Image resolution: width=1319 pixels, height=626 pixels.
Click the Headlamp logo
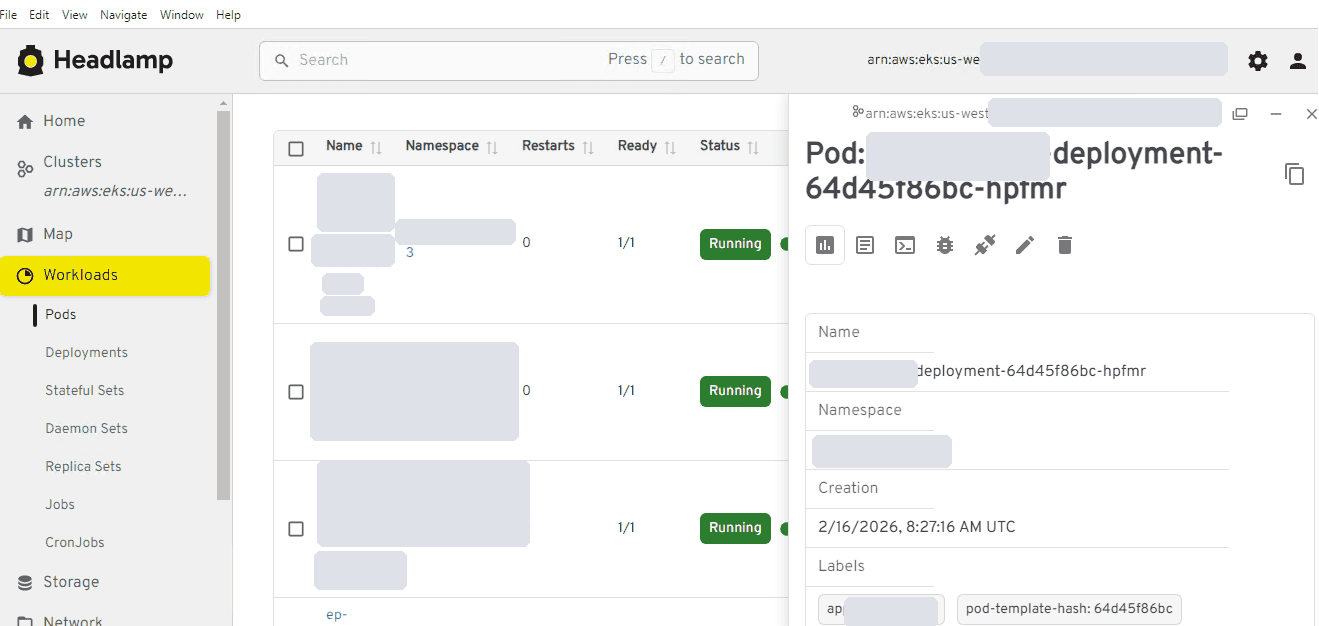[x=95, y=60]
